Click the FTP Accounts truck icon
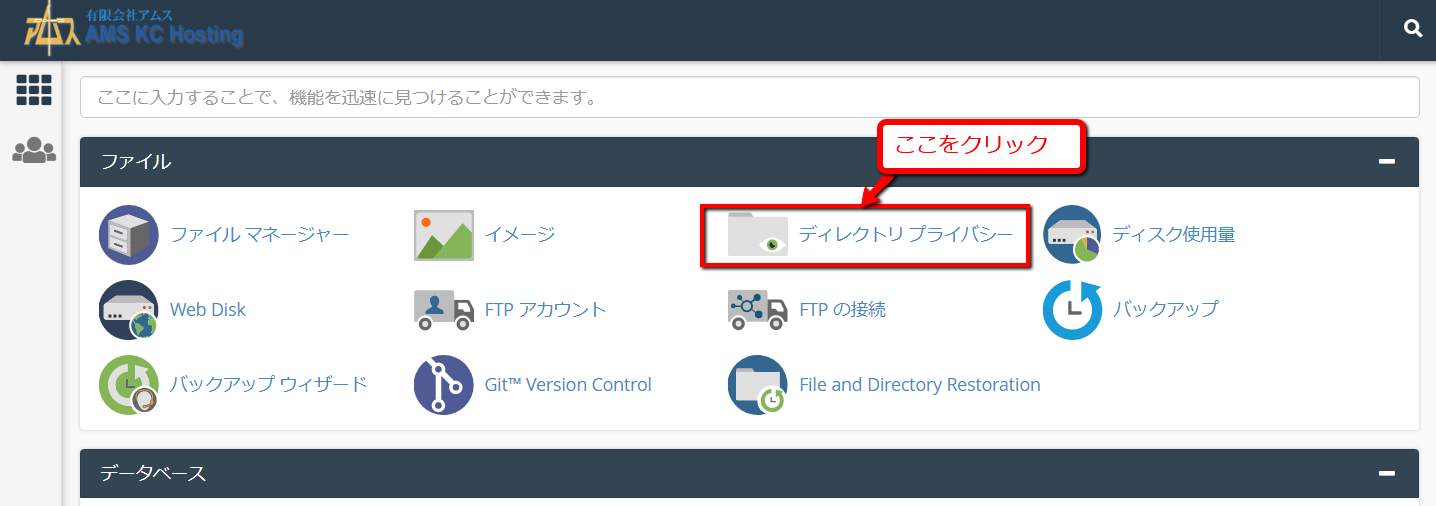This screenshot has width=1436, height=506. click(x=444, y=310)
